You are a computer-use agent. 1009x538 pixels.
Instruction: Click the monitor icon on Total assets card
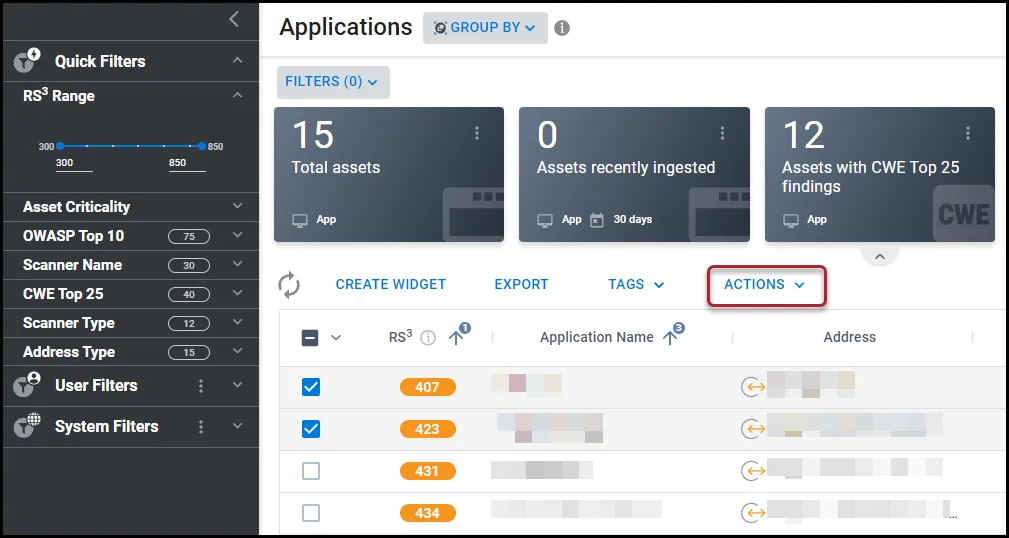tap(300, 220)
